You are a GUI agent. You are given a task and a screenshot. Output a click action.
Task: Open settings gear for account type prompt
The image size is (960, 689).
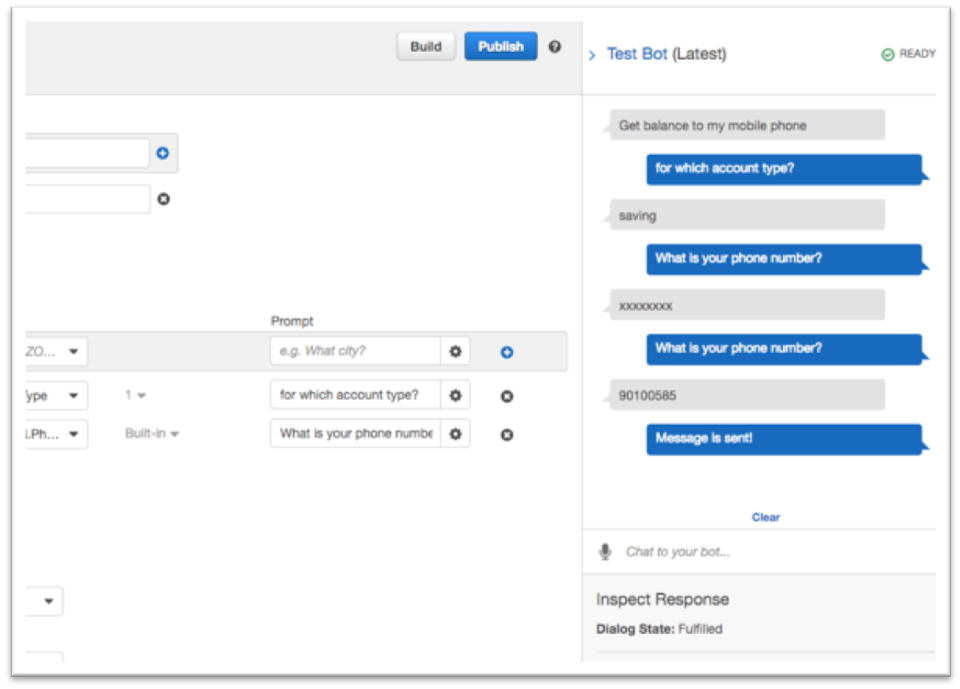[455, 396]
